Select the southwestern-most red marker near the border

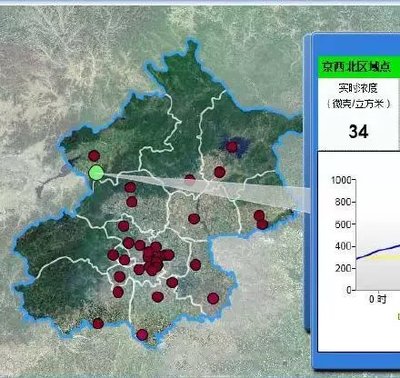point(98,323)
